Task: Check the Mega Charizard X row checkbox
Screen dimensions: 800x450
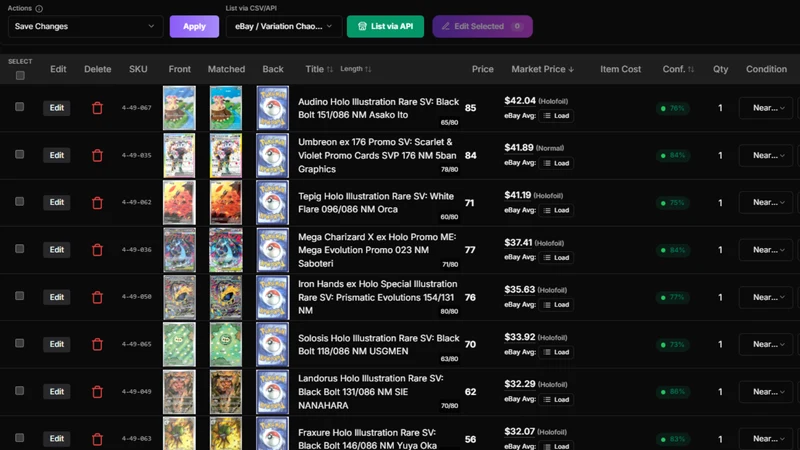Action: tap(19, 248)
